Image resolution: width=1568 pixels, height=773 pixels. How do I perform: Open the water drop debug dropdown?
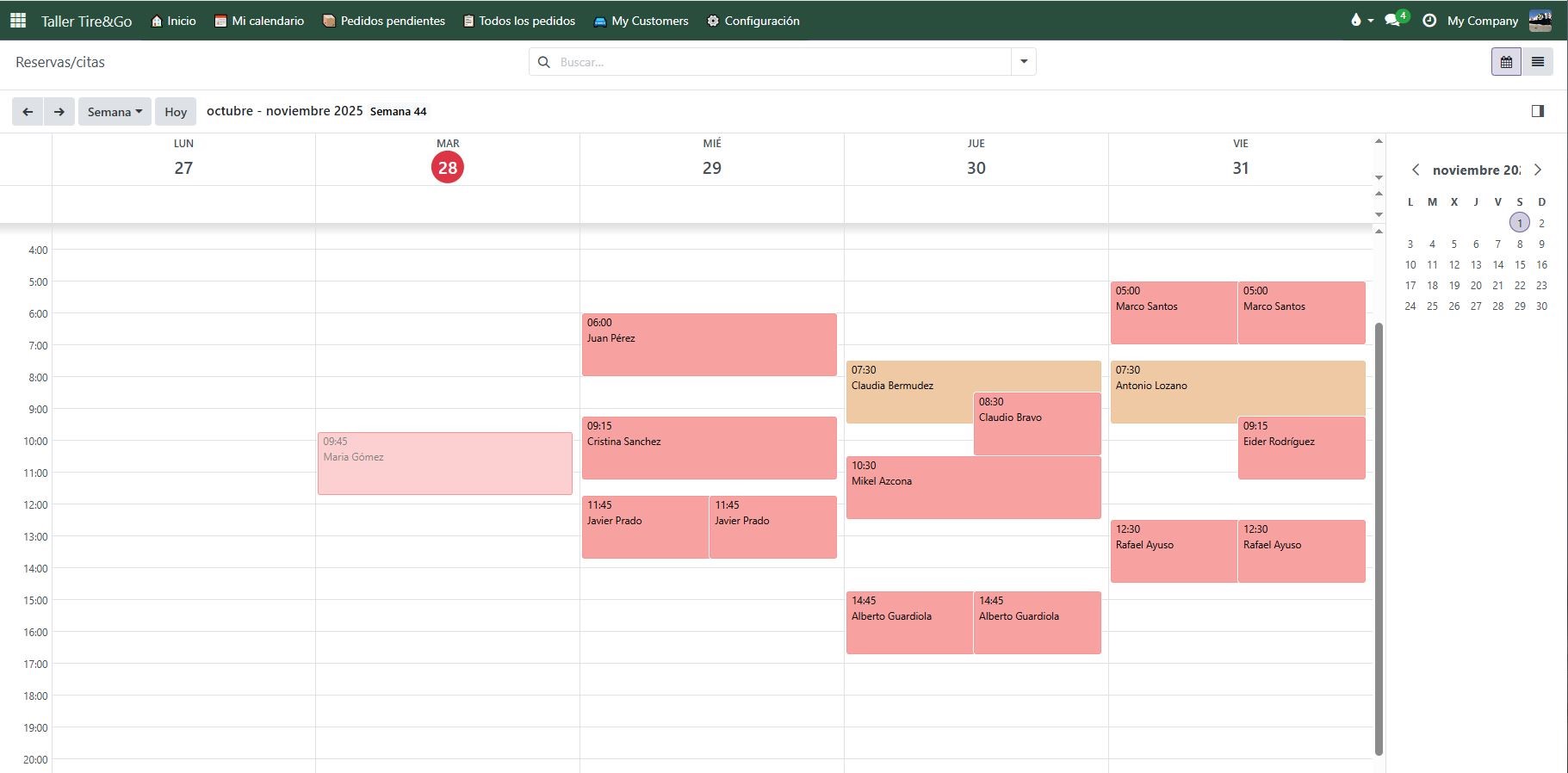[x=1360, y=21]
